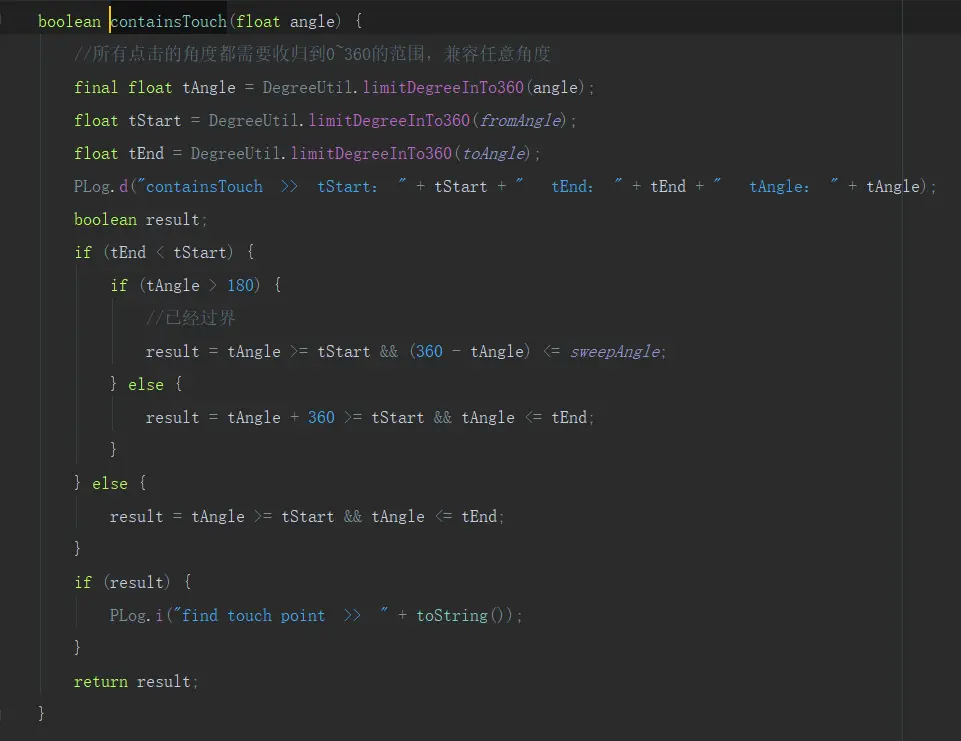Click "tAngle <= tEnd" in the last result assignment
Screen dimensions: 961x741
434,517
